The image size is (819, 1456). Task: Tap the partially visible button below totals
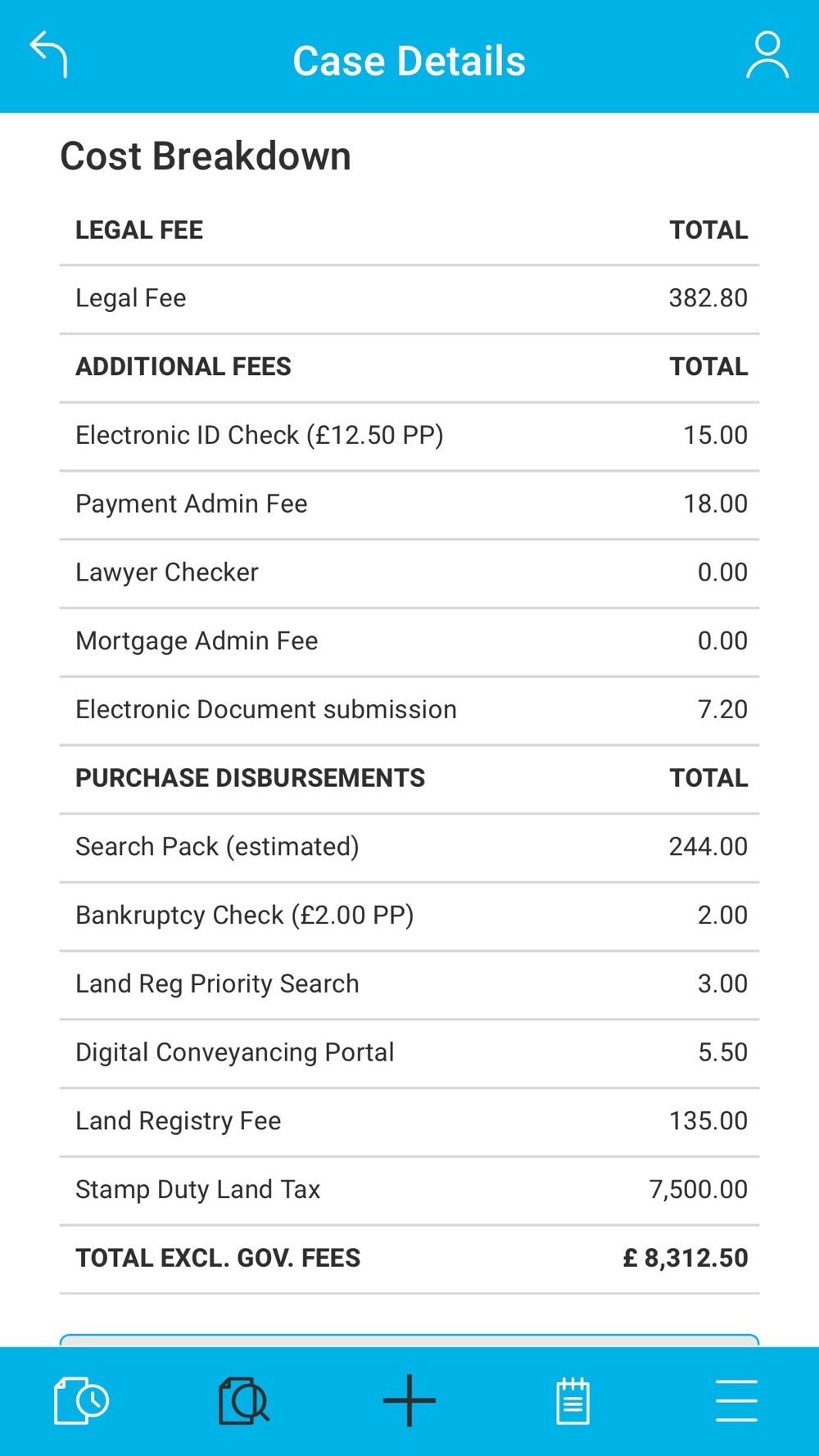coord(409,1341)
